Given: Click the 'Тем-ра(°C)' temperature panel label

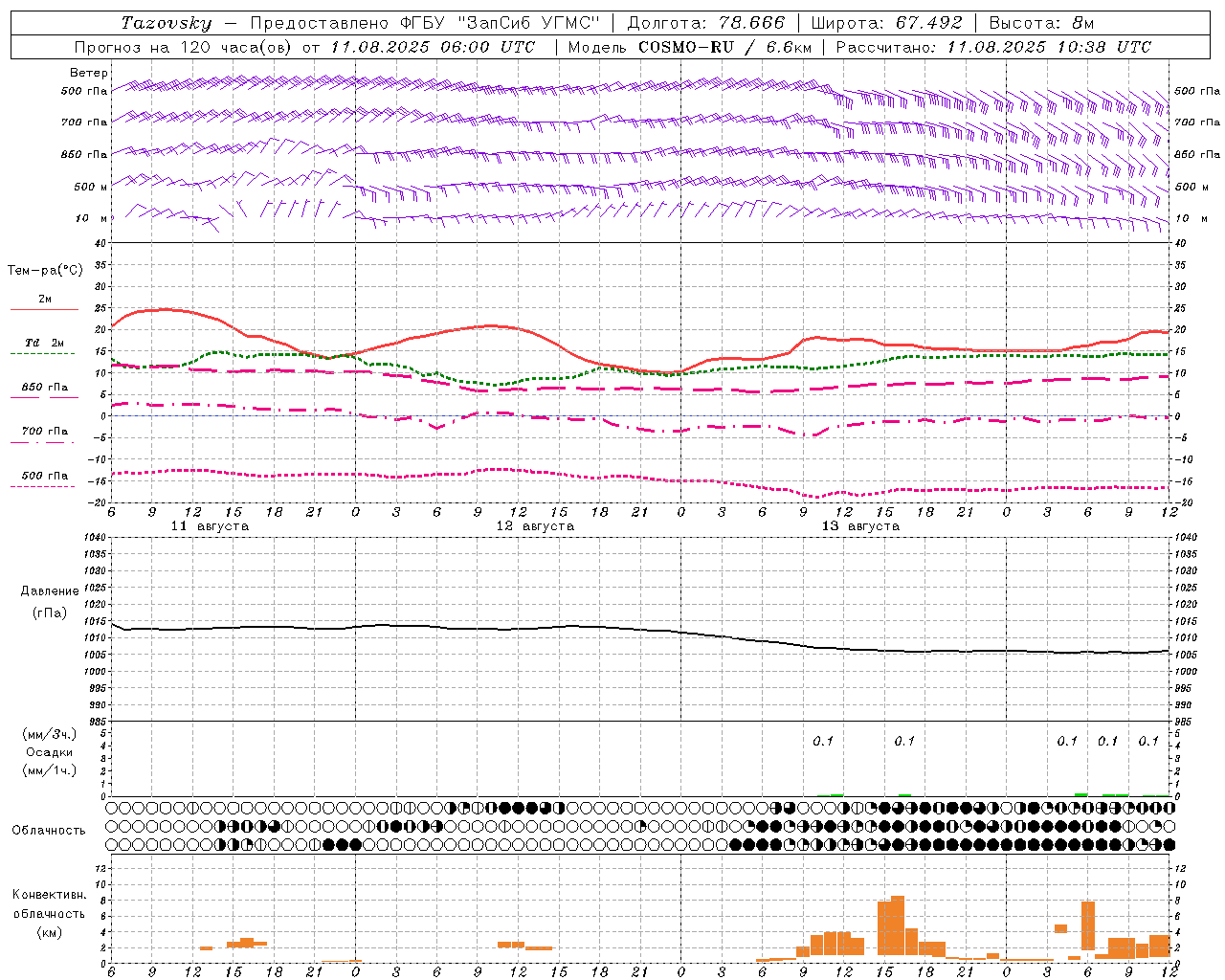Looking at the screenshot, I should (x=45, y=271).
